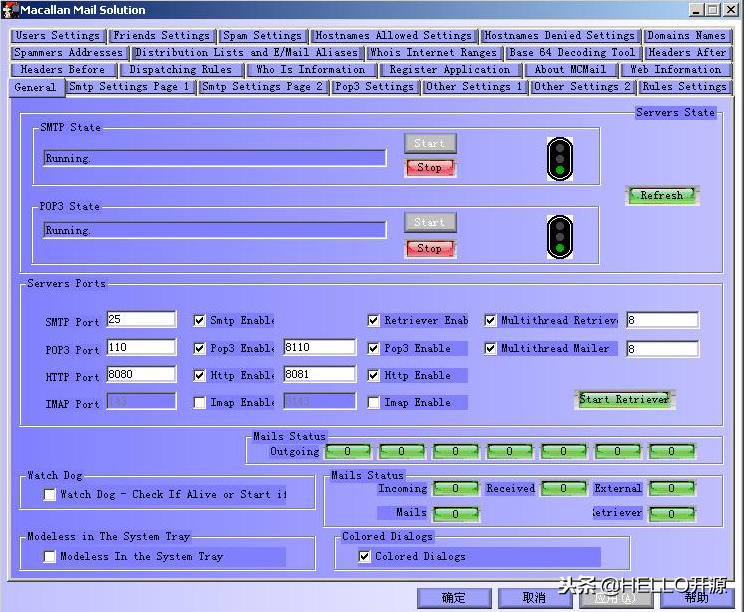This screenshot has height=612, width=744.
Task: Click the secondary Http port field 8081
Action: point(319,374)
